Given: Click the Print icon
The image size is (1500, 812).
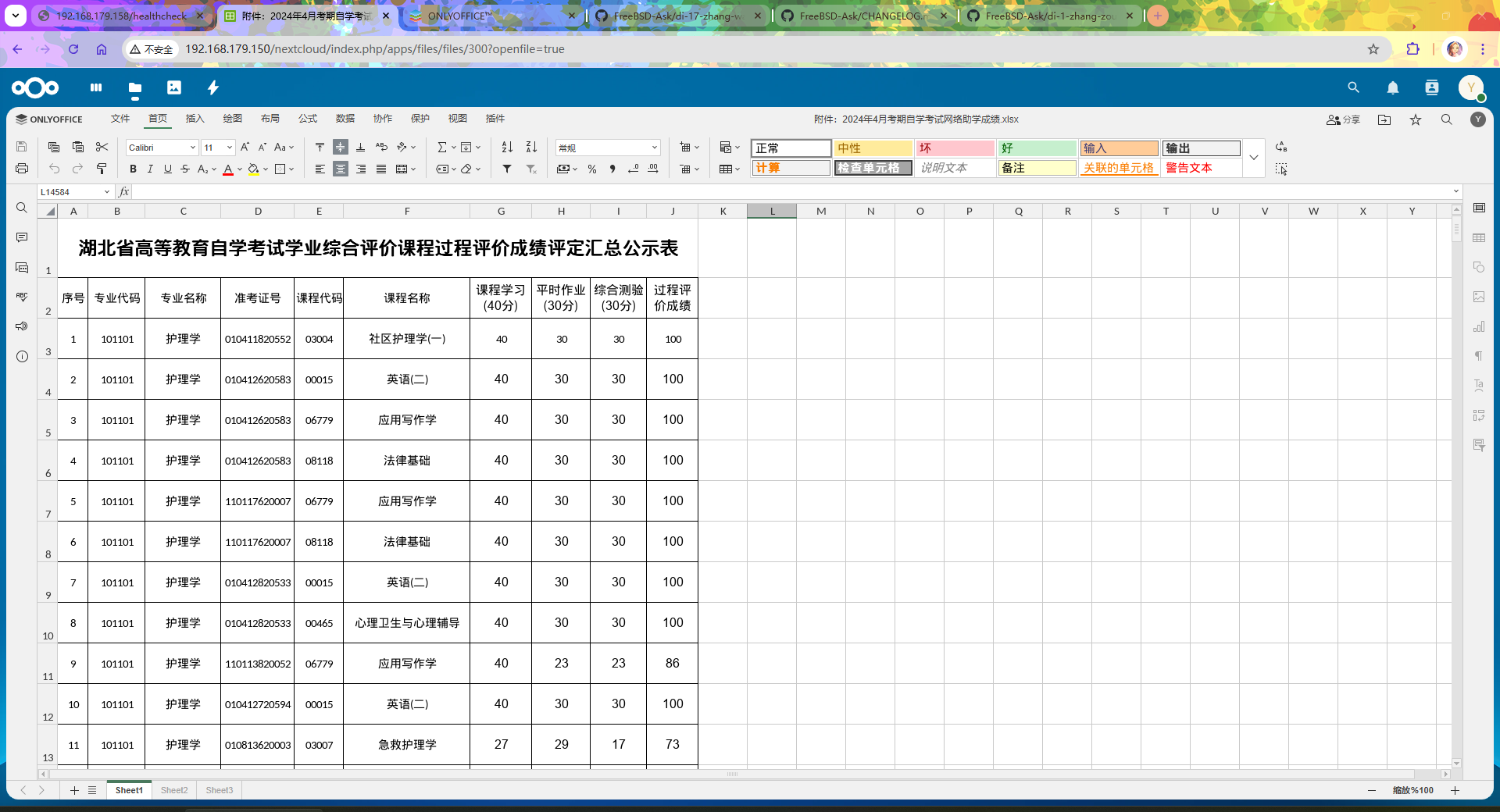Looking at the screenshot, I should point(22,169).
